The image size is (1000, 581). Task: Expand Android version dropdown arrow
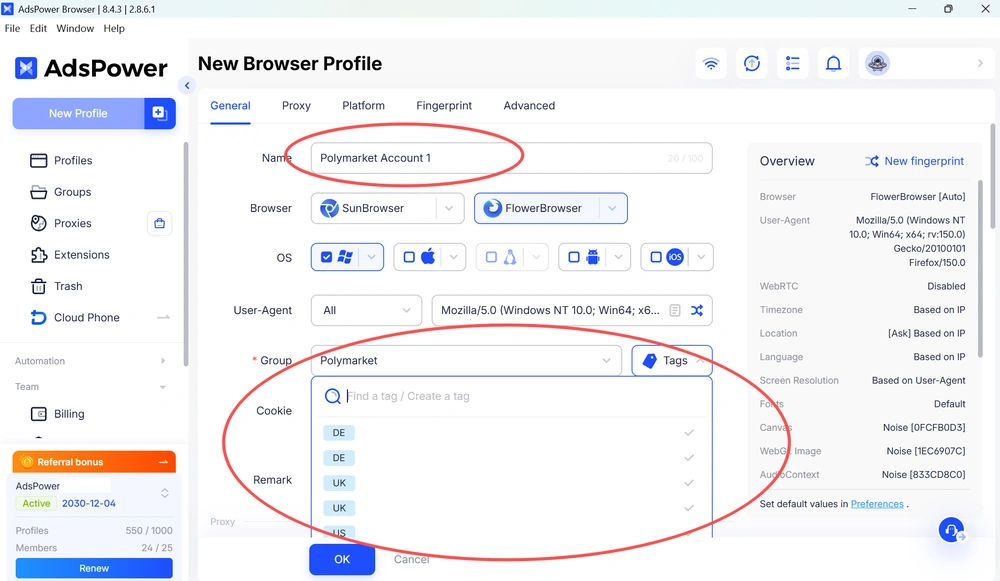pos(618,257)
